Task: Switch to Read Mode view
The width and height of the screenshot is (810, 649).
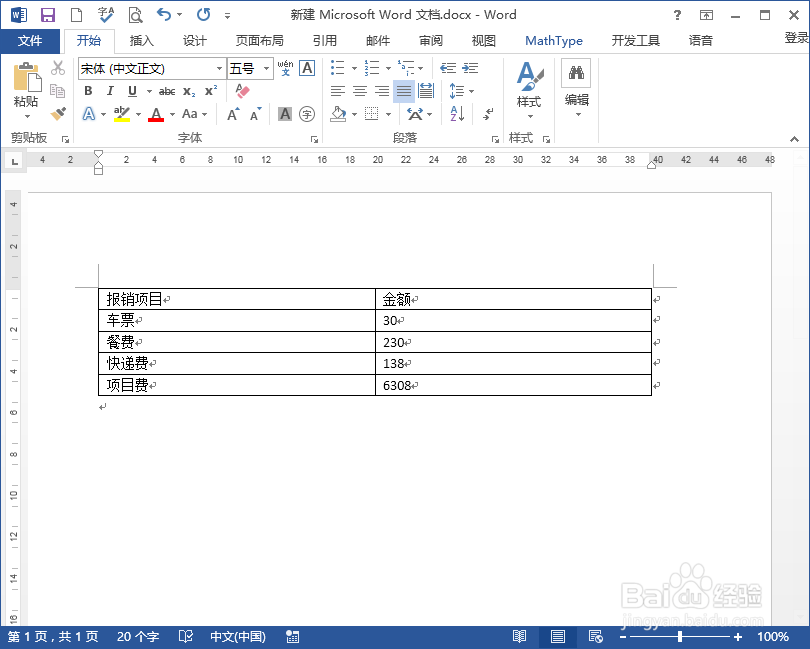Action: click(x=519, y=637)
